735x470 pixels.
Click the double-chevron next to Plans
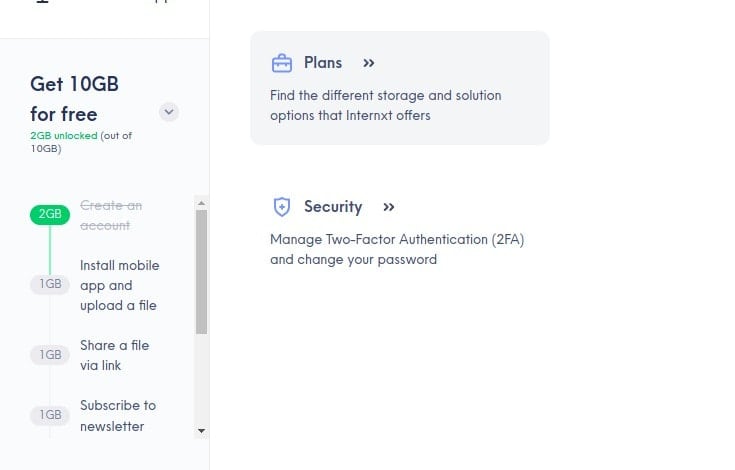[369, 63]
